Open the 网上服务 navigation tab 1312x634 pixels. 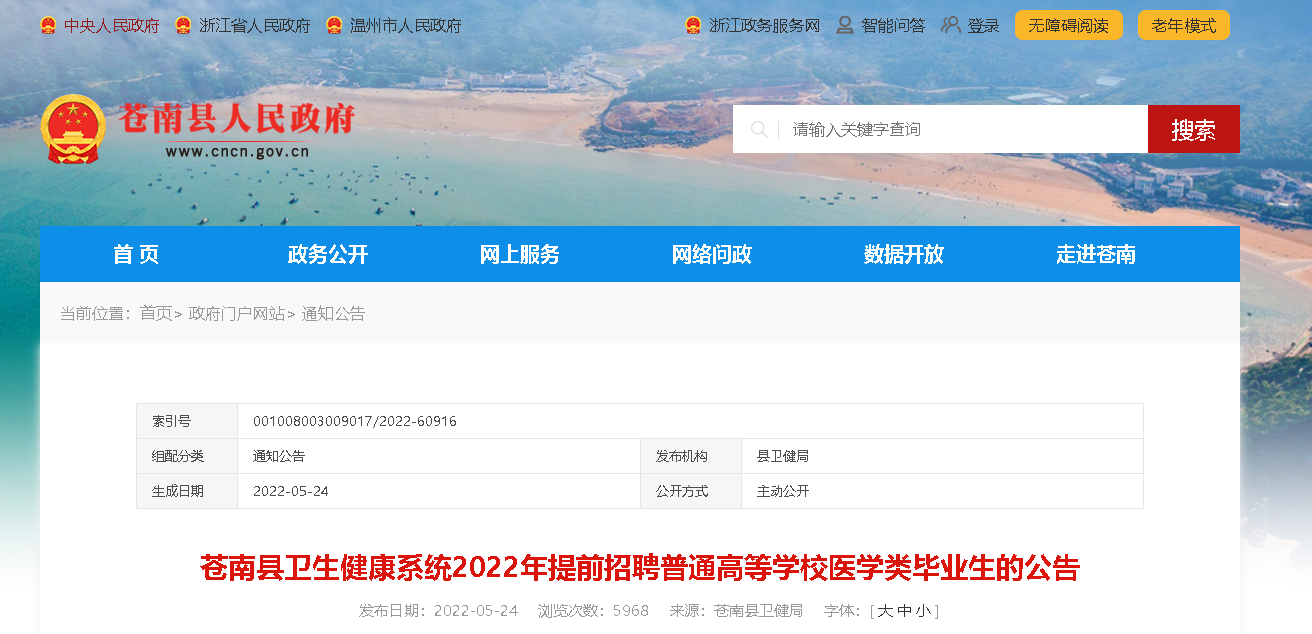[520, 254]
